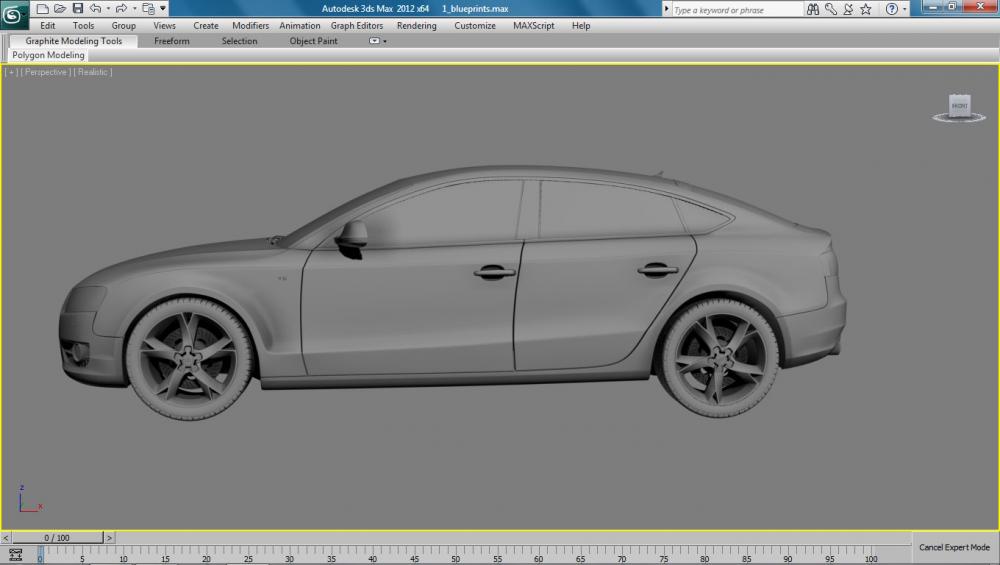This screenshot has height=565, width=1000.
Task: Click the Polygon Modeling panel button
Action: pyautogui.click(x=48, y=56)
